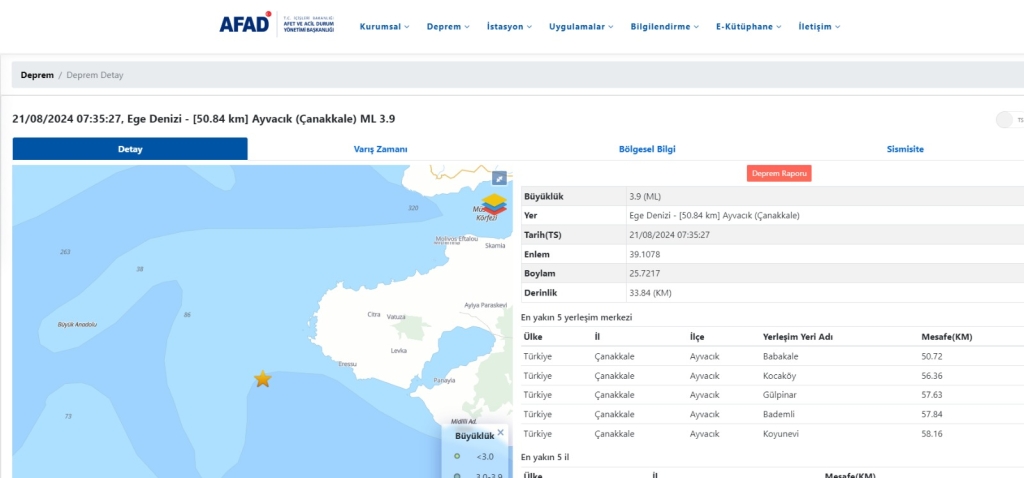Image resolution: width=1024 pixels, height=478 pixels.
Task: Open the Kurumsal dropdown menu
Action: click(385, 27)
